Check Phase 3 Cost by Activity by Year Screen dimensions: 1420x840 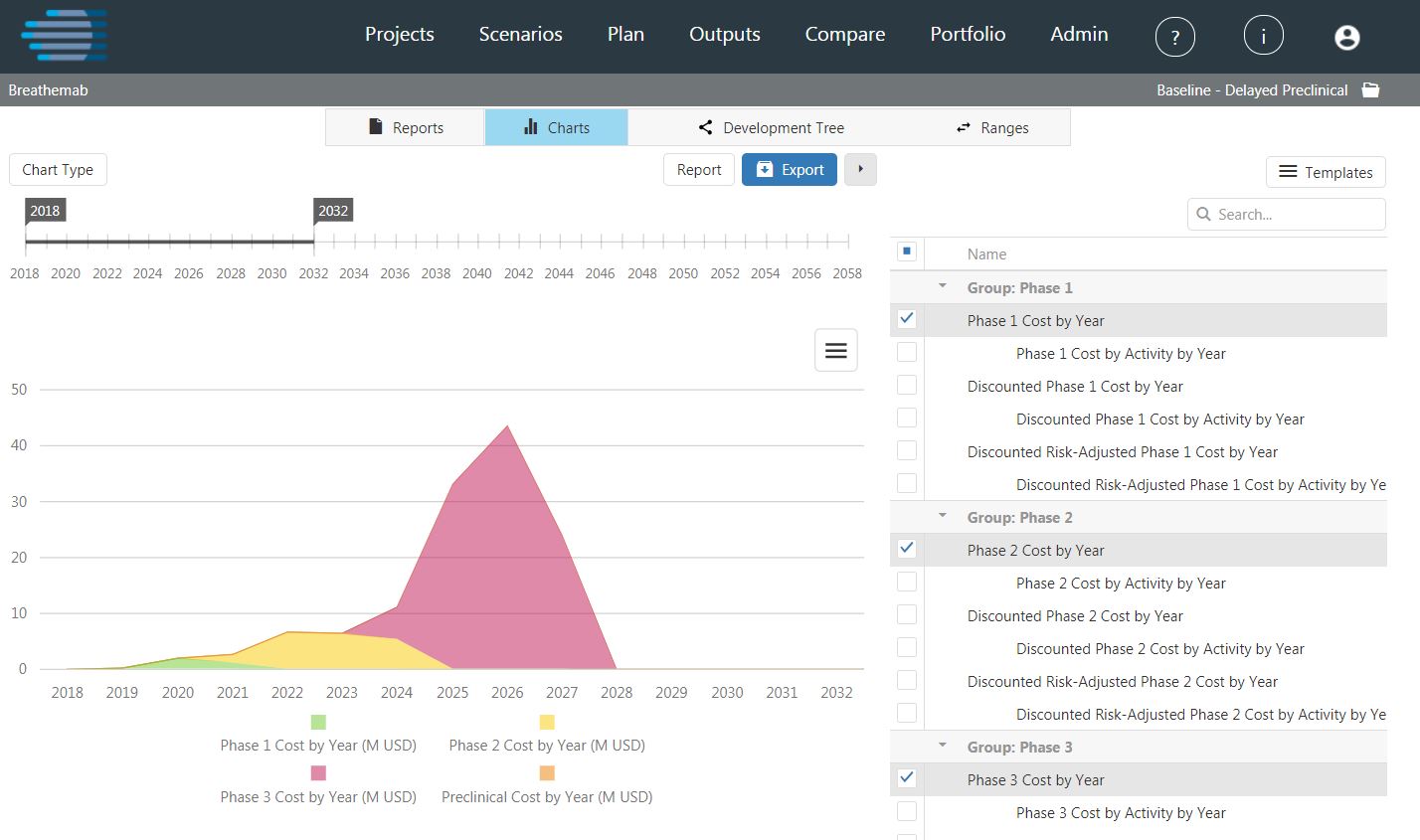[x=907, y=811]
